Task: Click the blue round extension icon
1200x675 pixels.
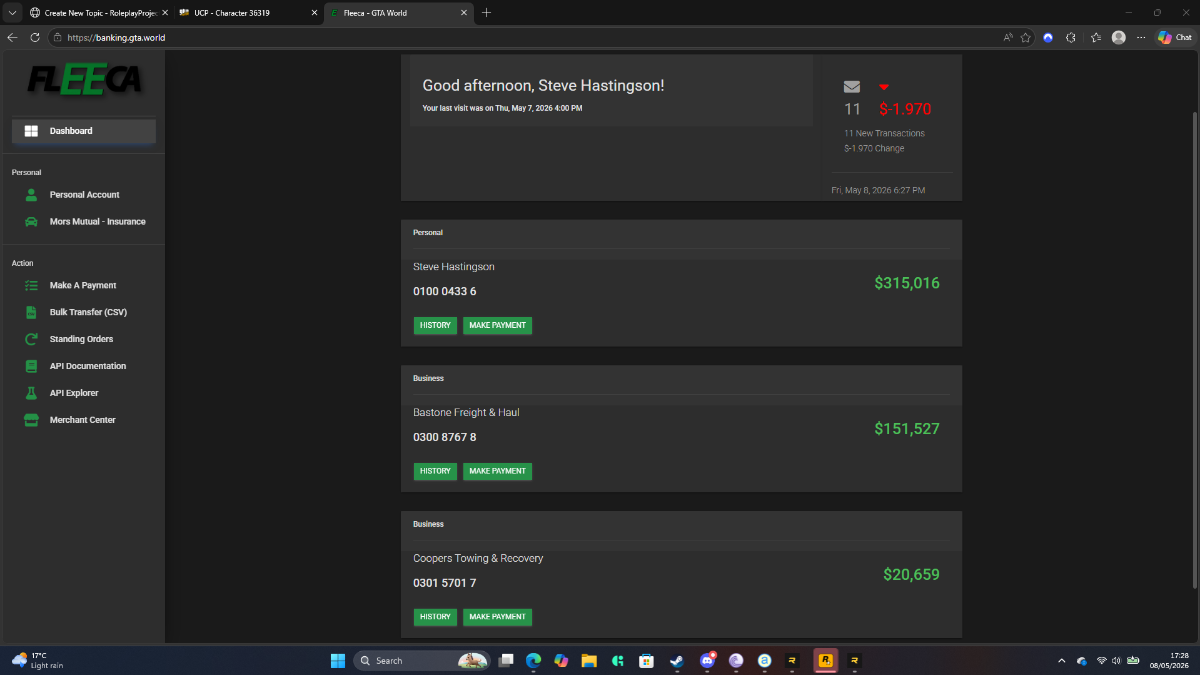Action: [x=1048, y=37]
